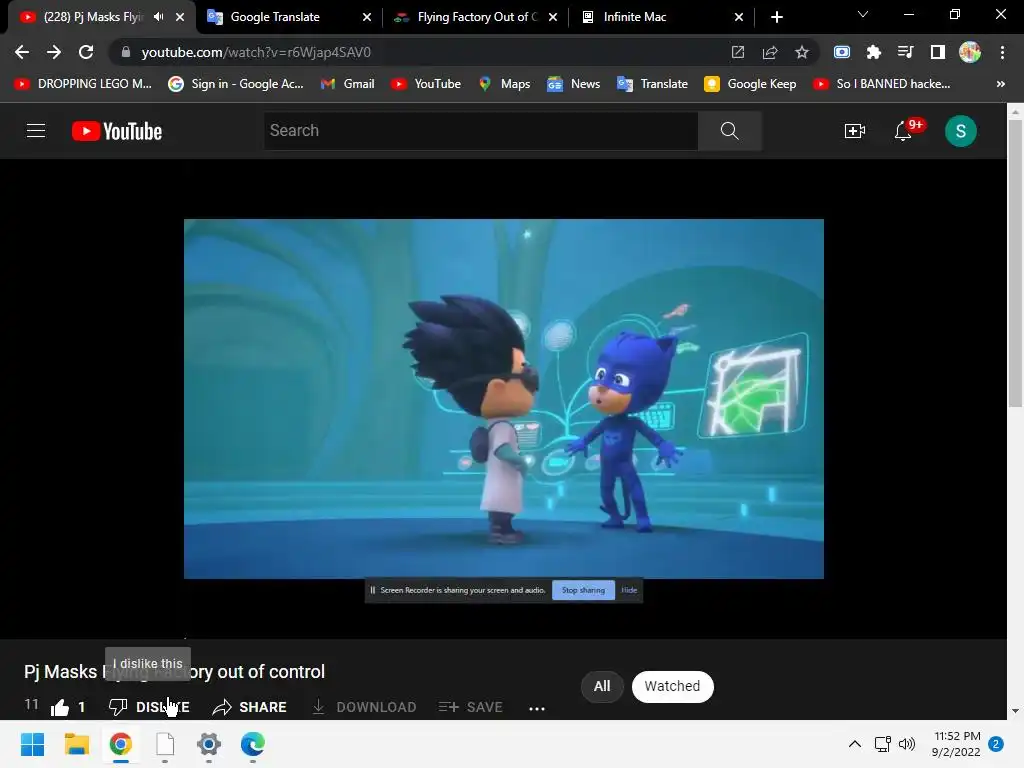Open Microsoft Edge from taskbar
This screenshot has width=1024, height=768.
(253, 744)
